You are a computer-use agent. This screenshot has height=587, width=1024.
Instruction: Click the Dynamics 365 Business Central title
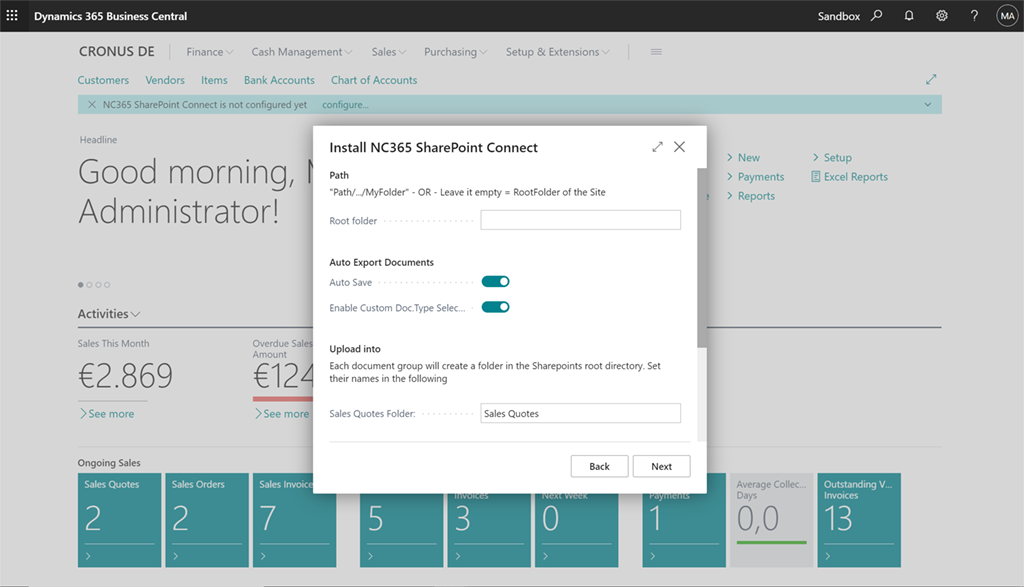click(x=110, y=16)
